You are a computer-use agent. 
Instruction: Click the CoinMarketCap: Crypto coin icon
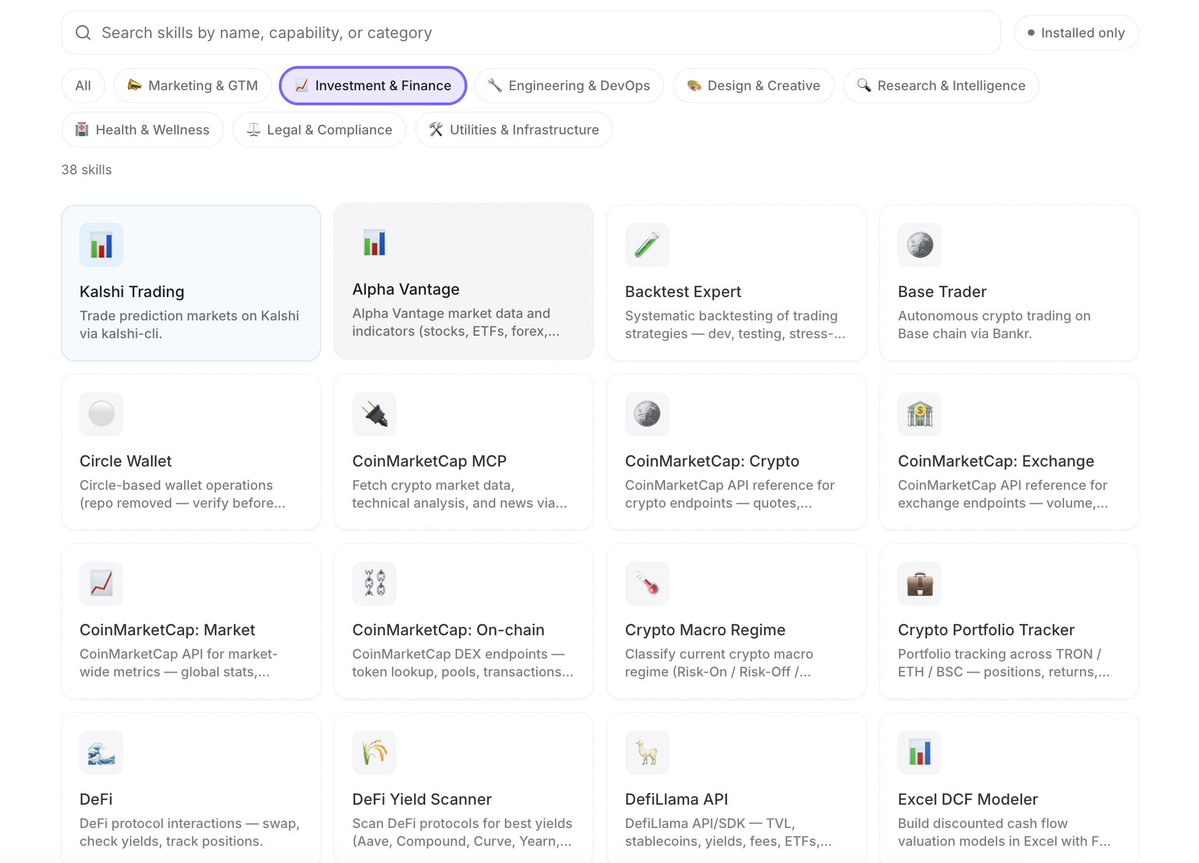(x=647, y=414)
